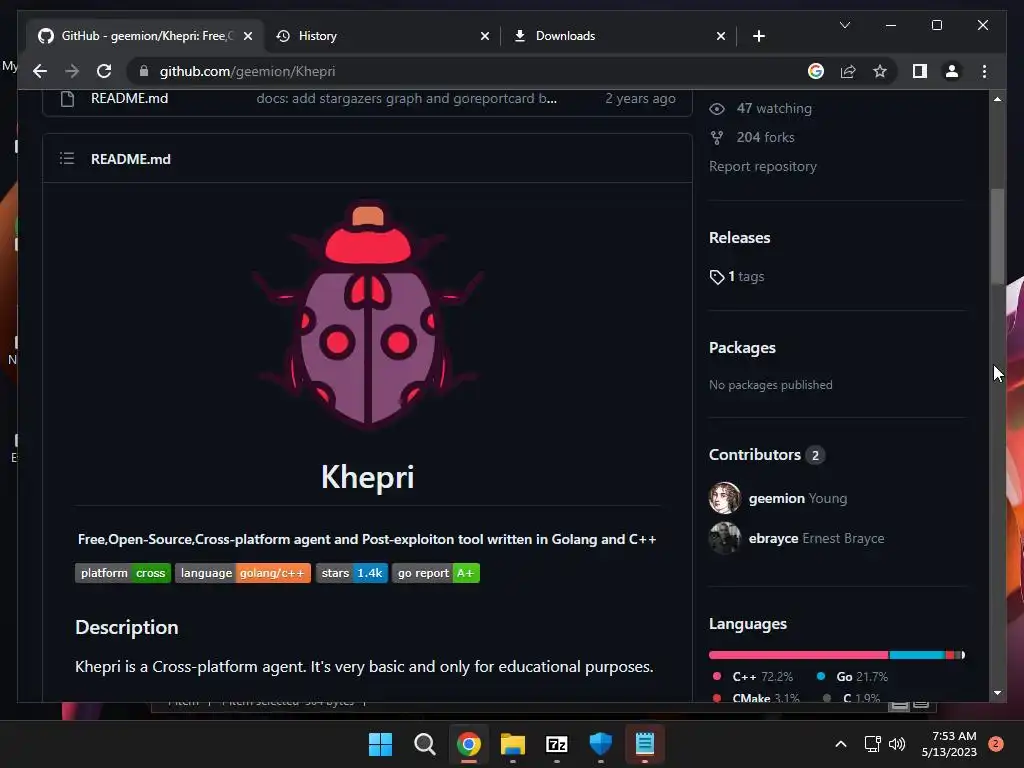Click the language golang/c++ badge
The height and width of the screenshot is (768, 1024).
tap(243, 573)
